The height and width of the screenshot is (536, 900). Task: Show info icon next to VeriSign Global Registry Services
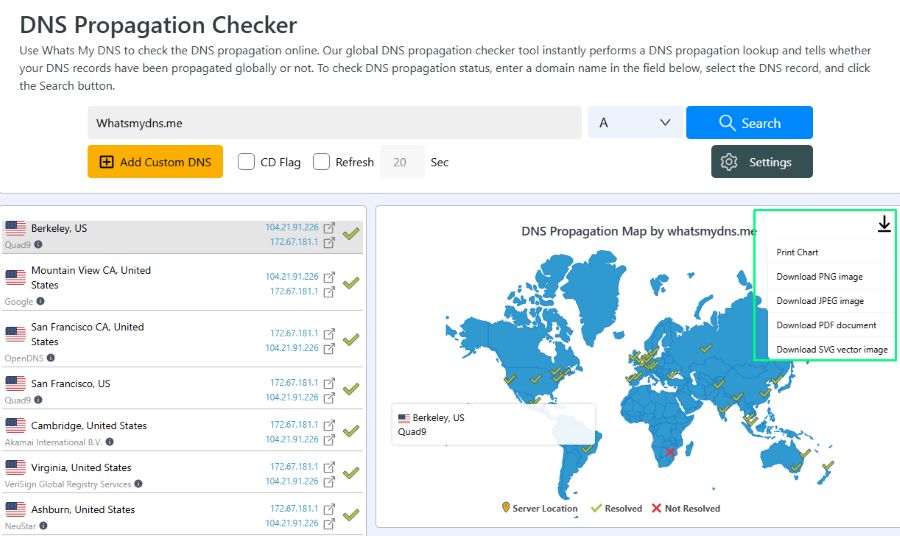(138, 484)
